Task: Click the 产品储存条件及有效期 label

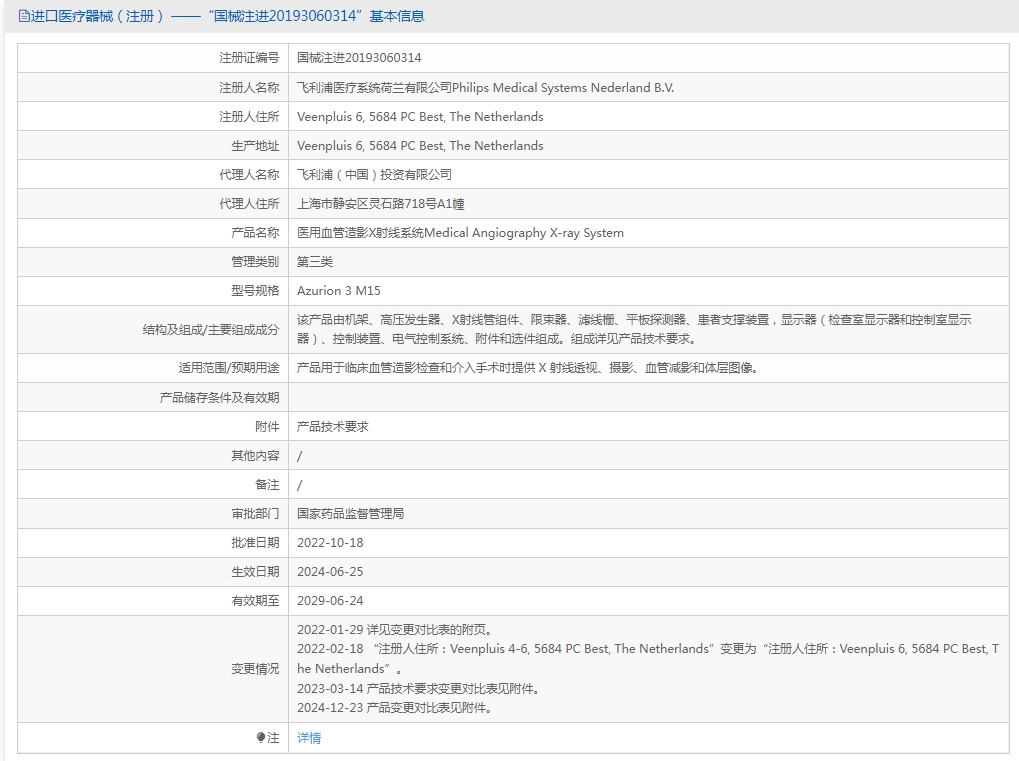Action: (x=220, y=397)
